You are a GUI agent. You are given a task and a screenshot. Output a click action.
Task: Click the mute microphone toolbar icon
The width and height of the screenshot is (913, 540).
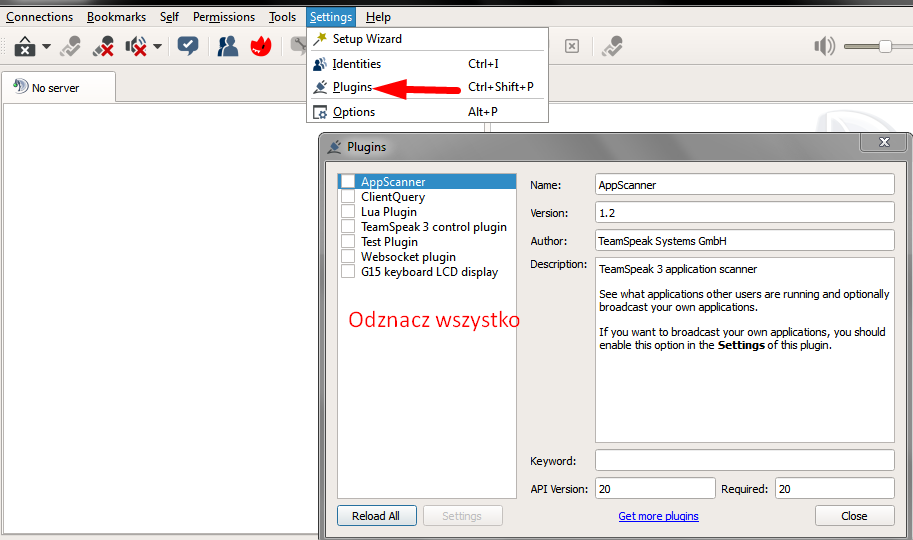(x=104, y=46)
